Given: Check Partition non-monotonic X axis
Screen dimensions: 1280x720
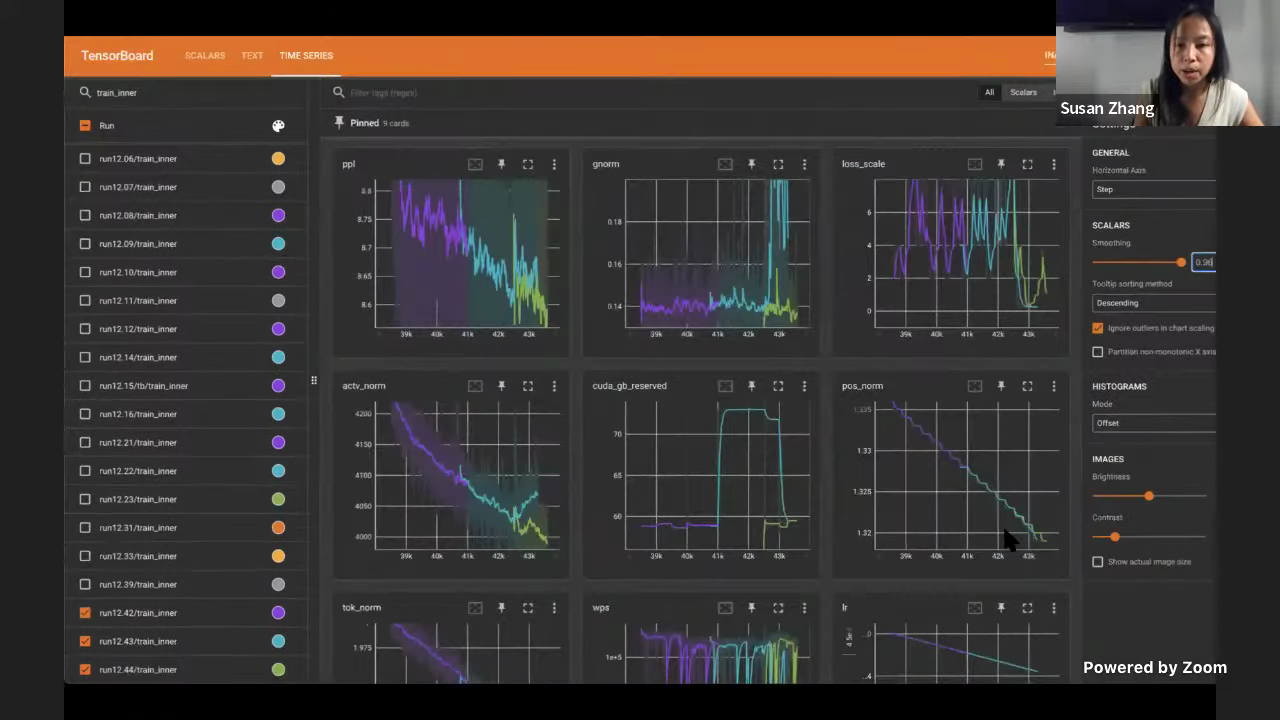Looking at the screenshot, I should 1098,352.
